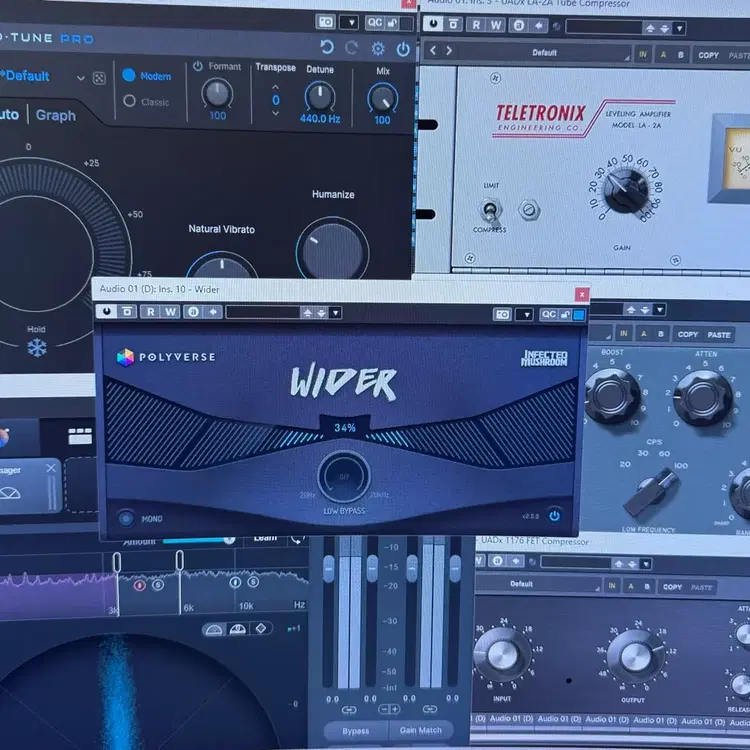
Task: Select the Classic mode radio button
Action: pyautogui.click(x=129, y=101)
